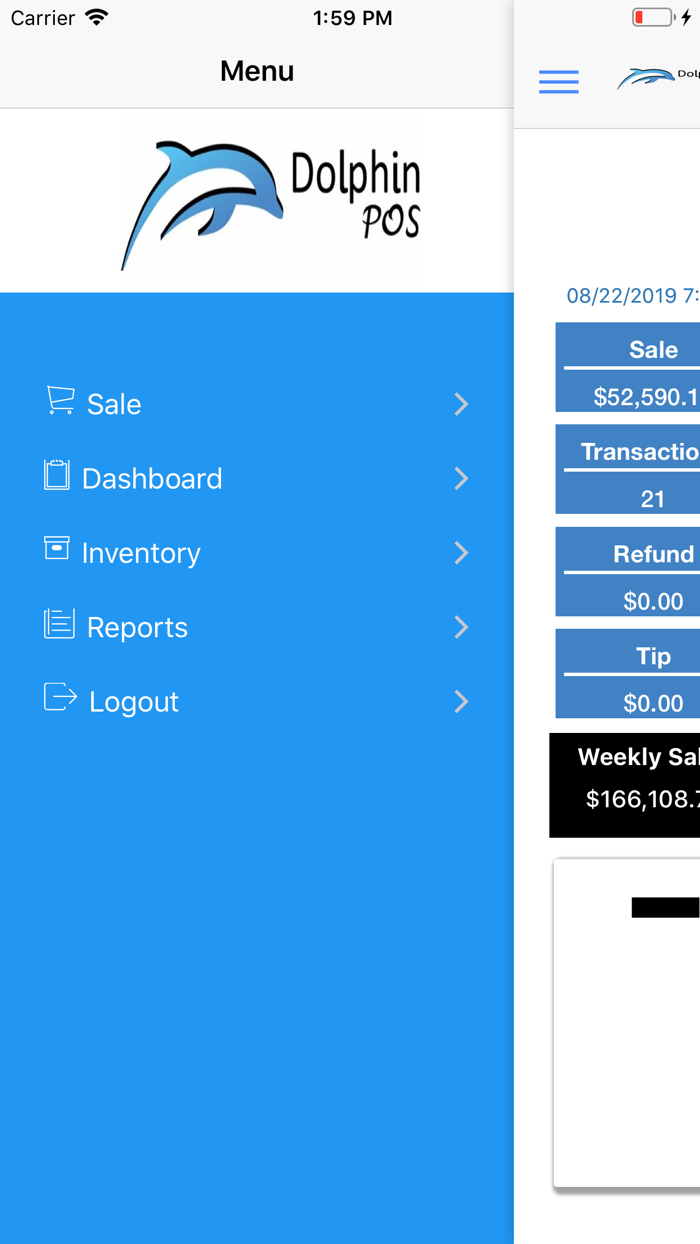Click the Sale total tile
Image resolution: width=700 pixels, height=1244 pixels.
pyautogui.click(x=640, y=366)
